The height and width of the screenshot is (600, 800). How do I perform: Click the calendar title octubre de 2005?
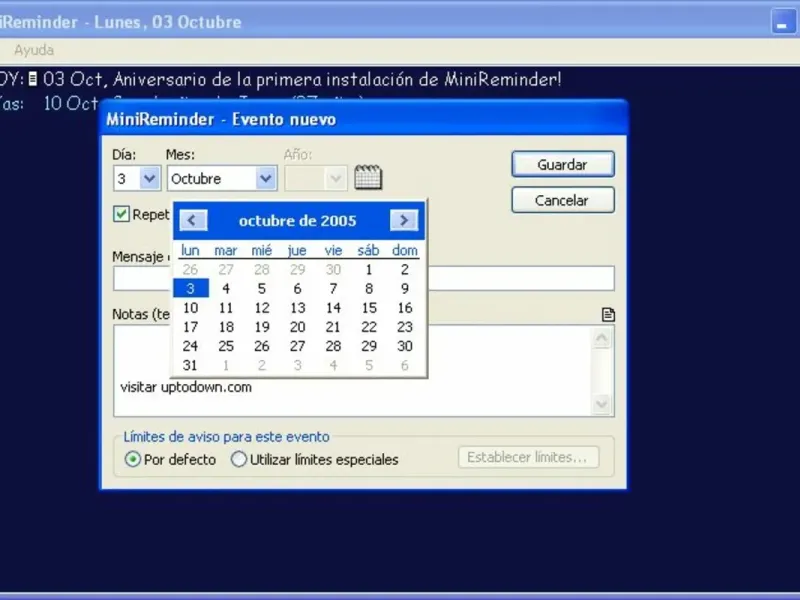(297, 221)
